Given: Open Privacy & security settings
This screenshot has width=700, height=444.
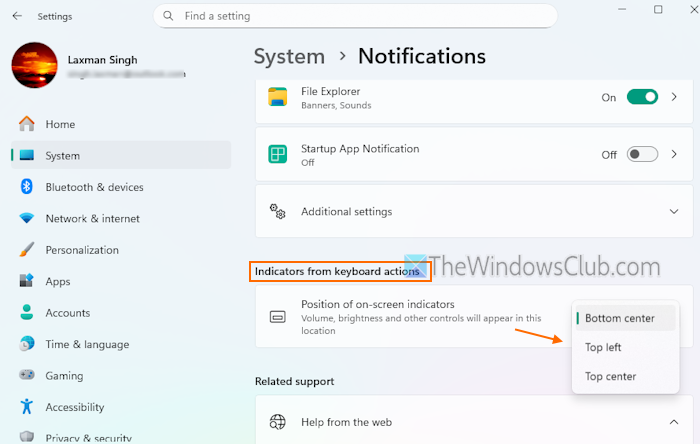Looking at the screenshot, I should pyautogui.click(x=121, y=436).
